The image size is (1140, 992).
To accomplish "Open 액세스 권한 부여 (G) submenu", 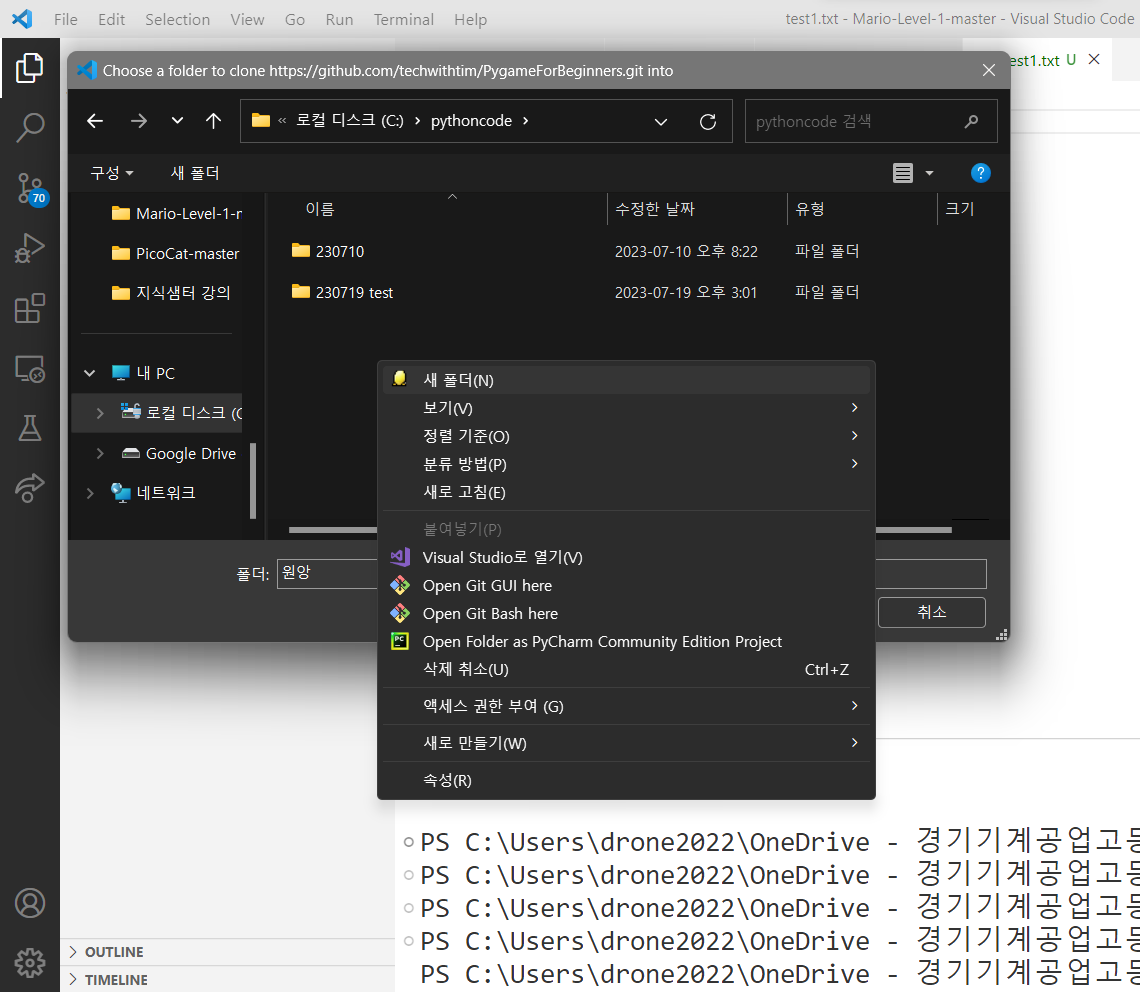I will [627, 706].
